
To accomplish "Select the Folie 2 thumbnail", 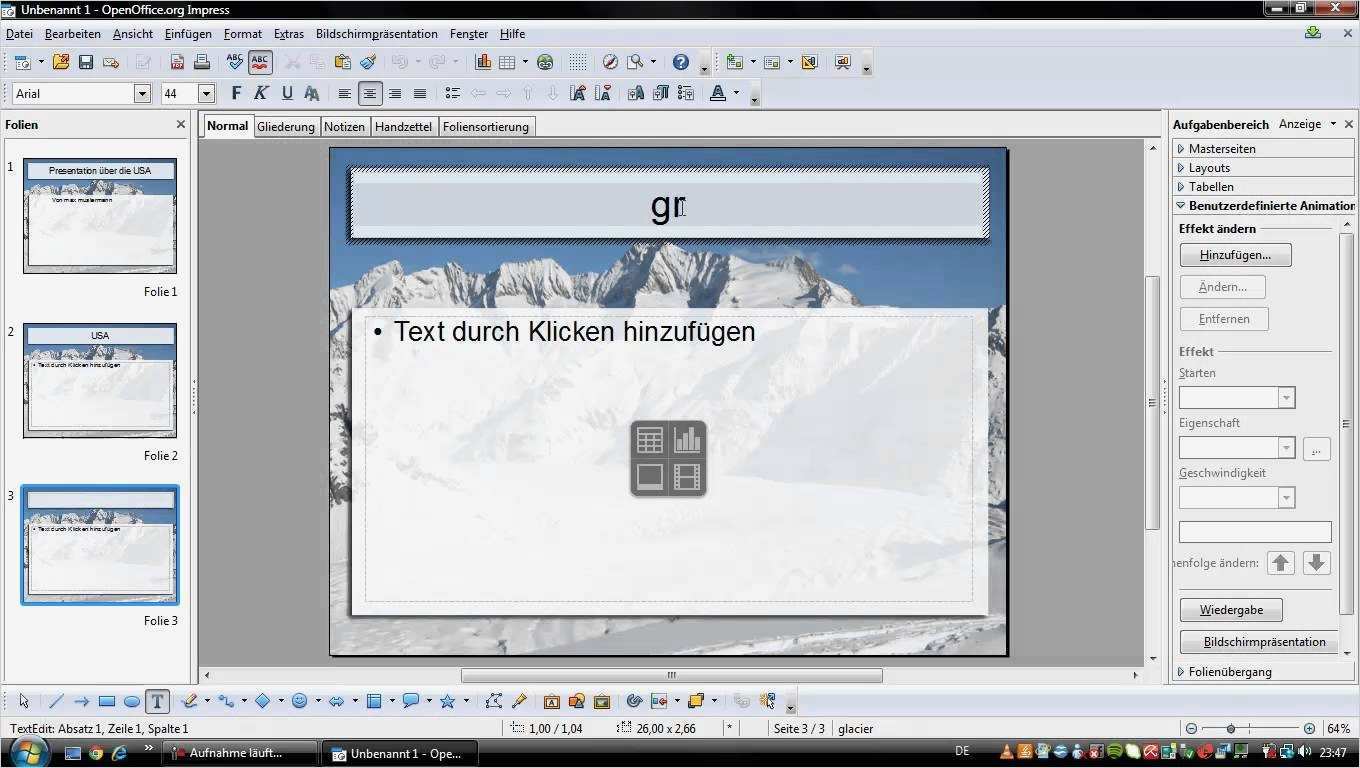I will click(100, 380).
